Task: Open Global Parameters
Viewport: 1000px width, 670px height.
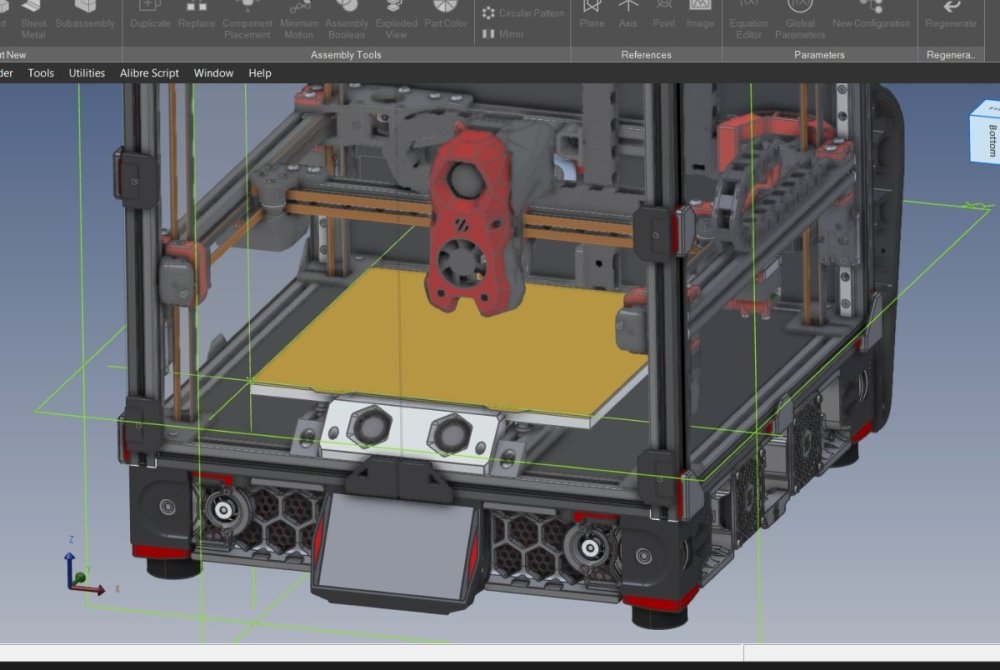Action: coord(800,20)
